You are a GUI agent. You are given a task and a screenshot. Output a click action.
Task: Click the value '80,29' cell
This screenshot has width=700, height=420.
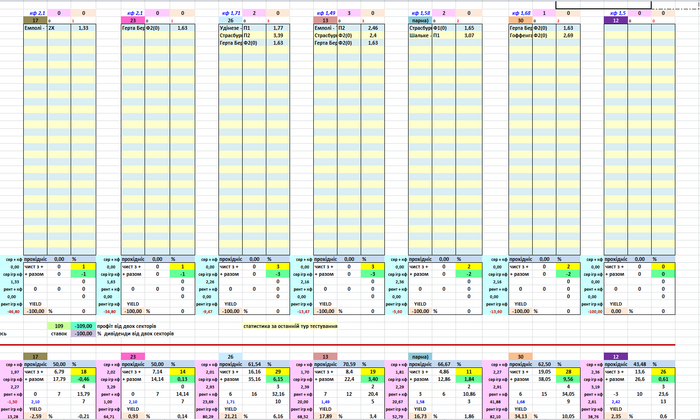(x=207, y=416)
